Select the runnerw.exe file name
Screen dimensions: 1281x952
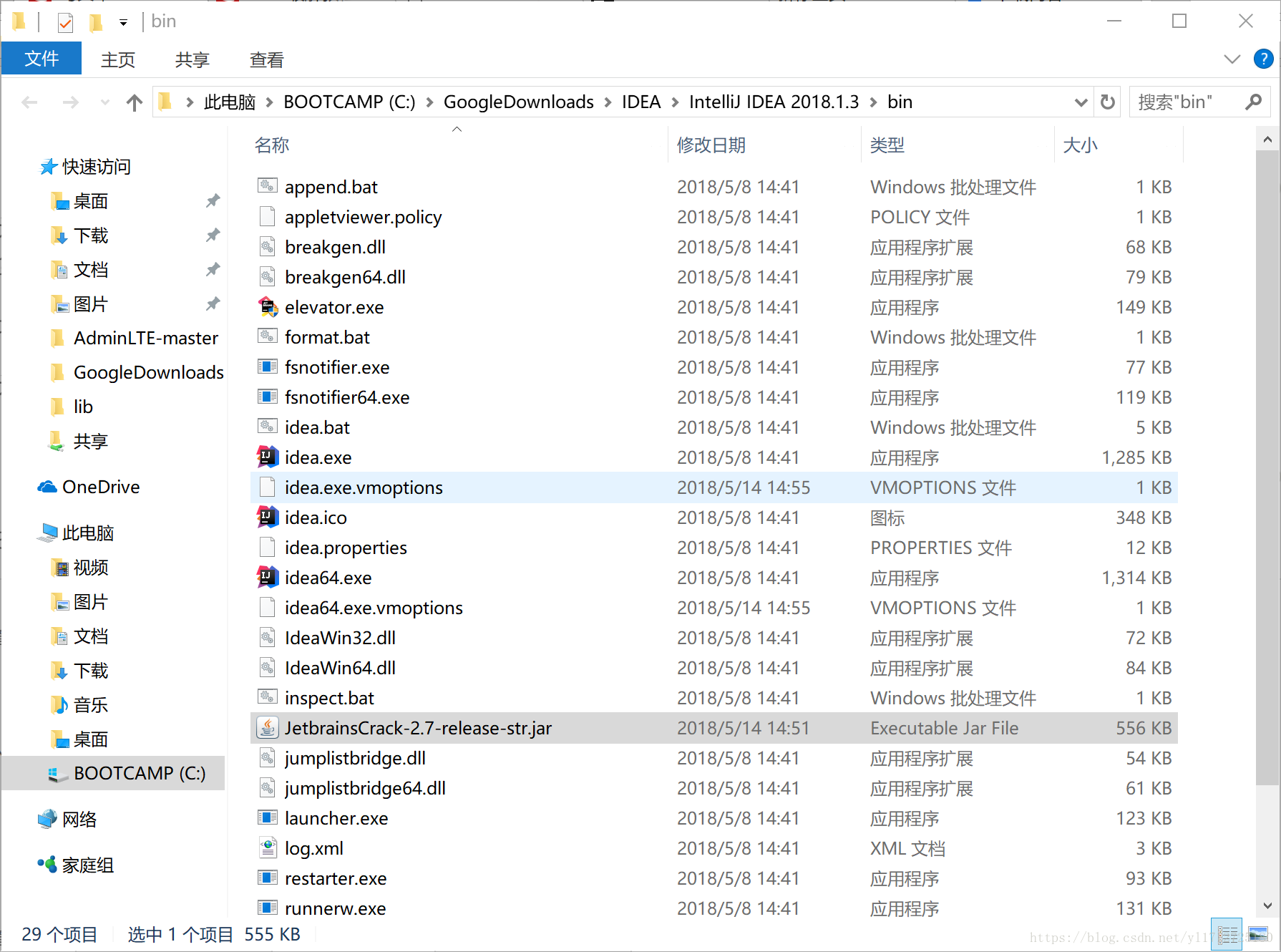(x=335, y=908)
